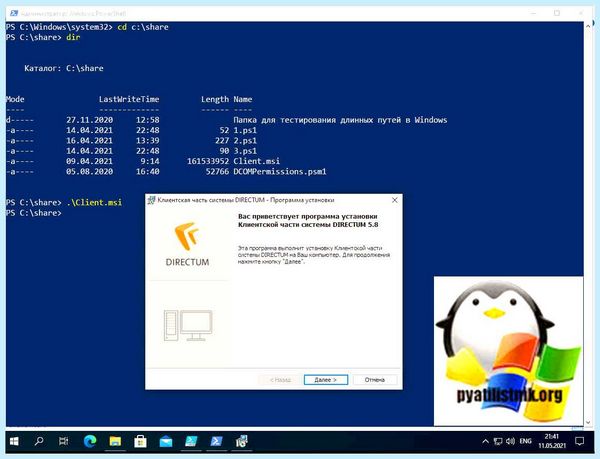
Task: Open the notification center icon
Action: pos(580,442)
